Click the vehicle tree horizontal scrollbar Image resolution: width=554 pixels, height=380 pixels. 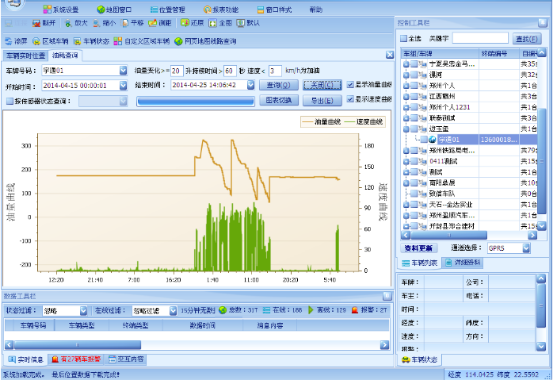[469, 235]
